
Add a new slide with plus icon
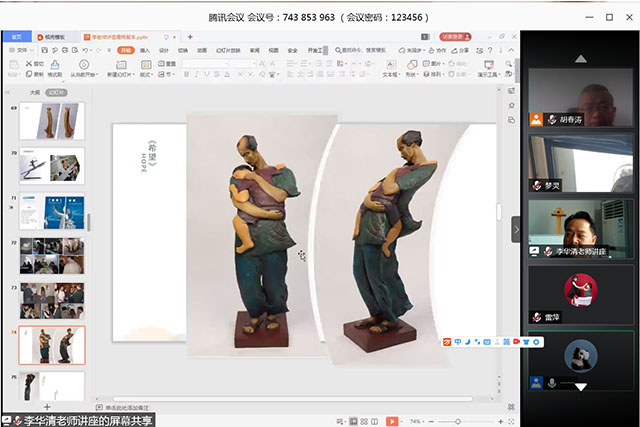point(47,408)
